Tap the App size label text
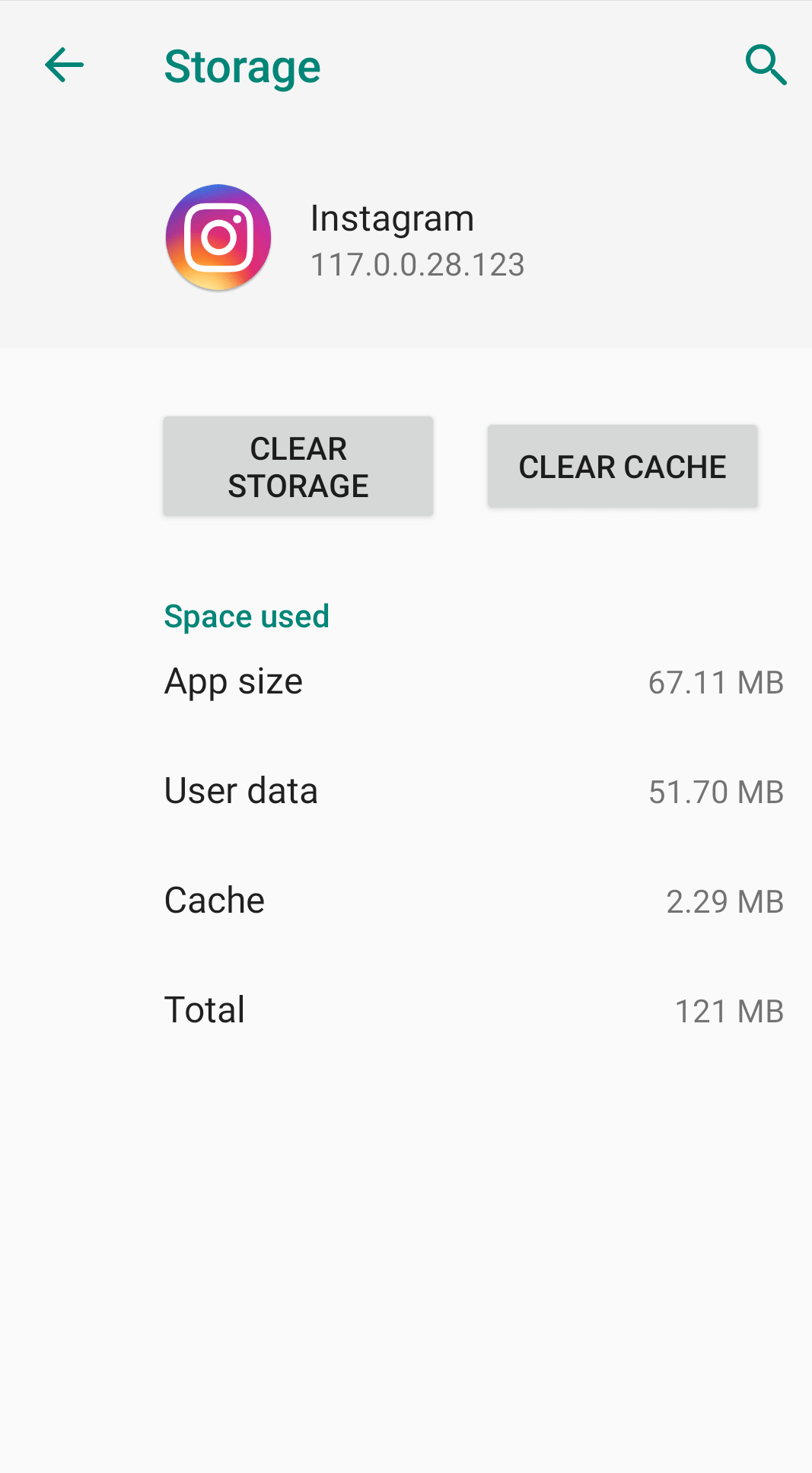The height and width of the screenshot is (1473, 812). pos(233,681)
